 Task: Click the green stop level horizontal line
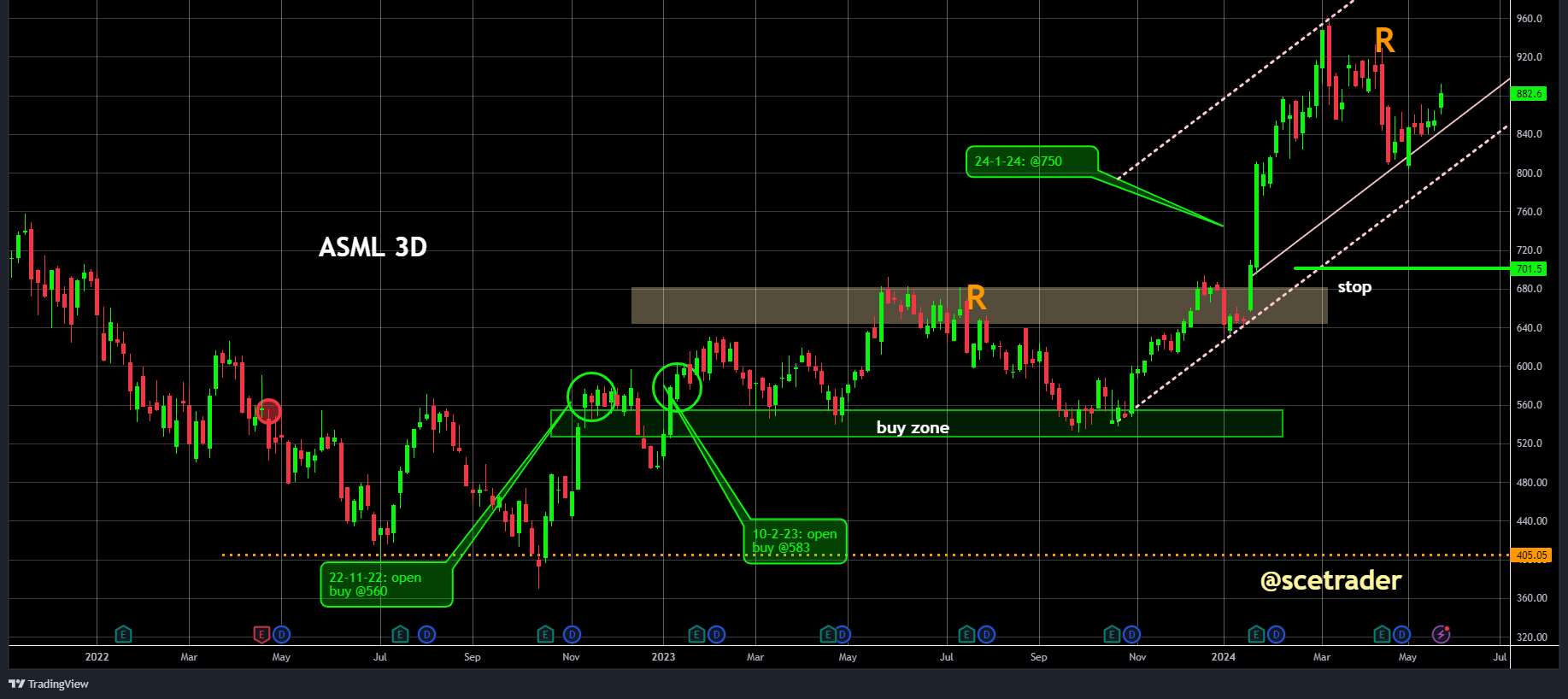1401,268
